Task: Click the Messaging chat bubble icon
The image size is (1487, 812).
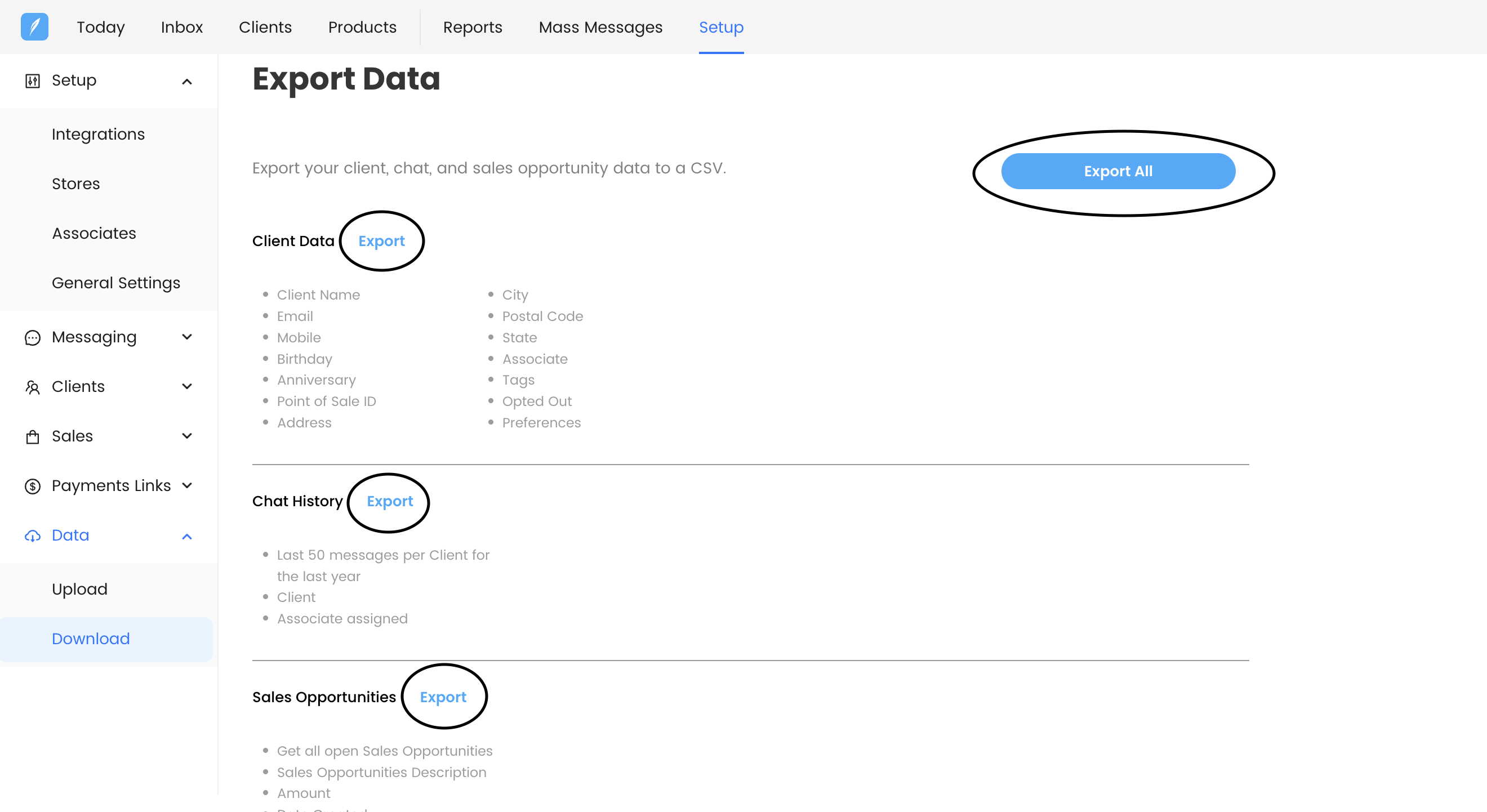Action: [32, 338]
